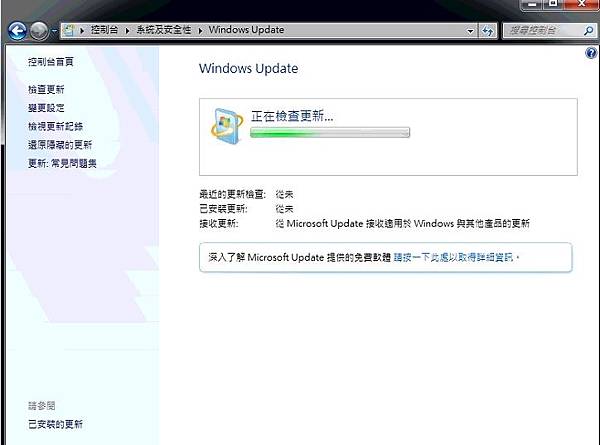This screenshot has width=600, height=445.
Task: Open the help question mark icon
Action: 591,53
